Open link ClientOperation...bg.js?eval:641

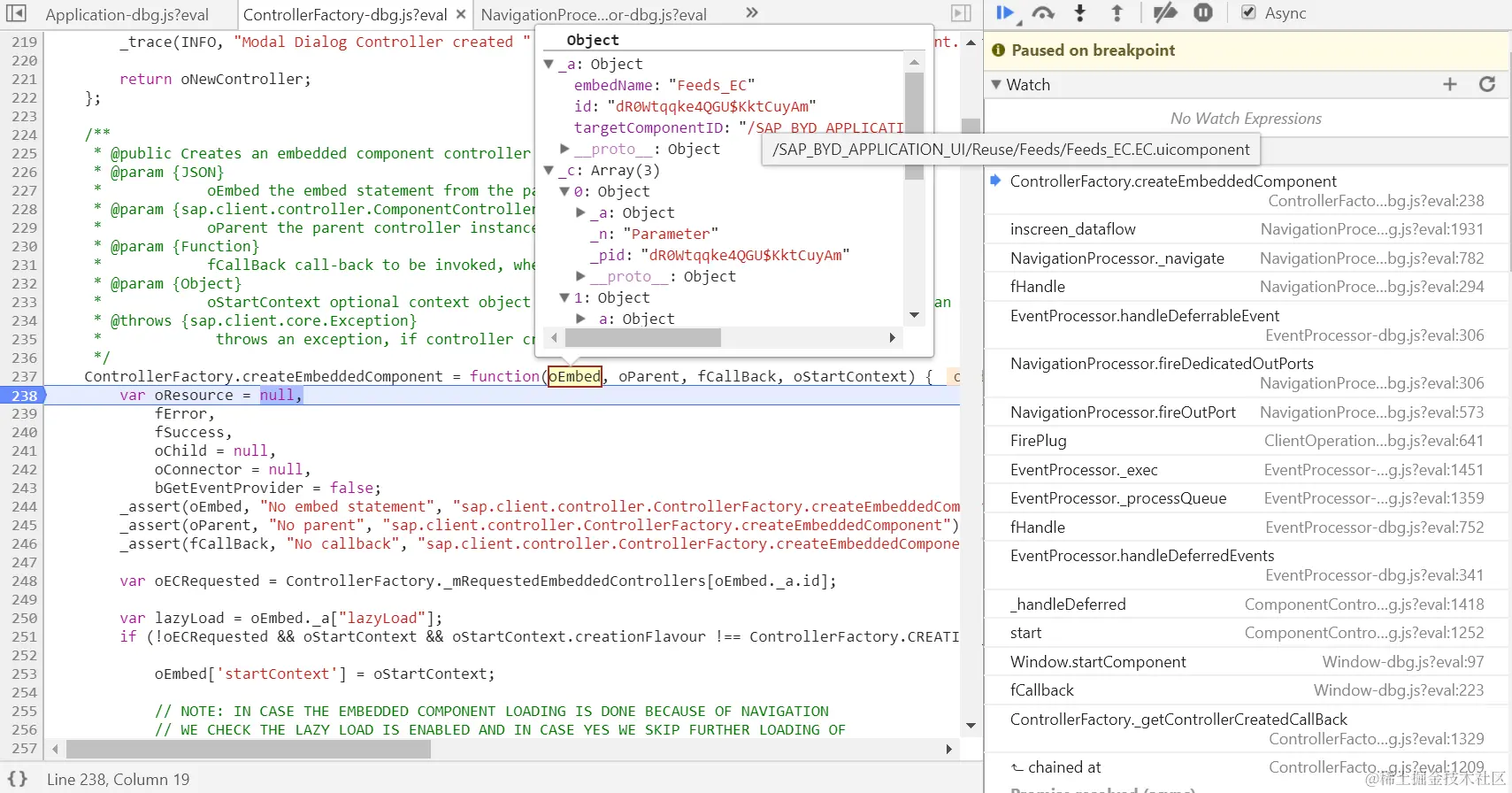coord(1373,441)
